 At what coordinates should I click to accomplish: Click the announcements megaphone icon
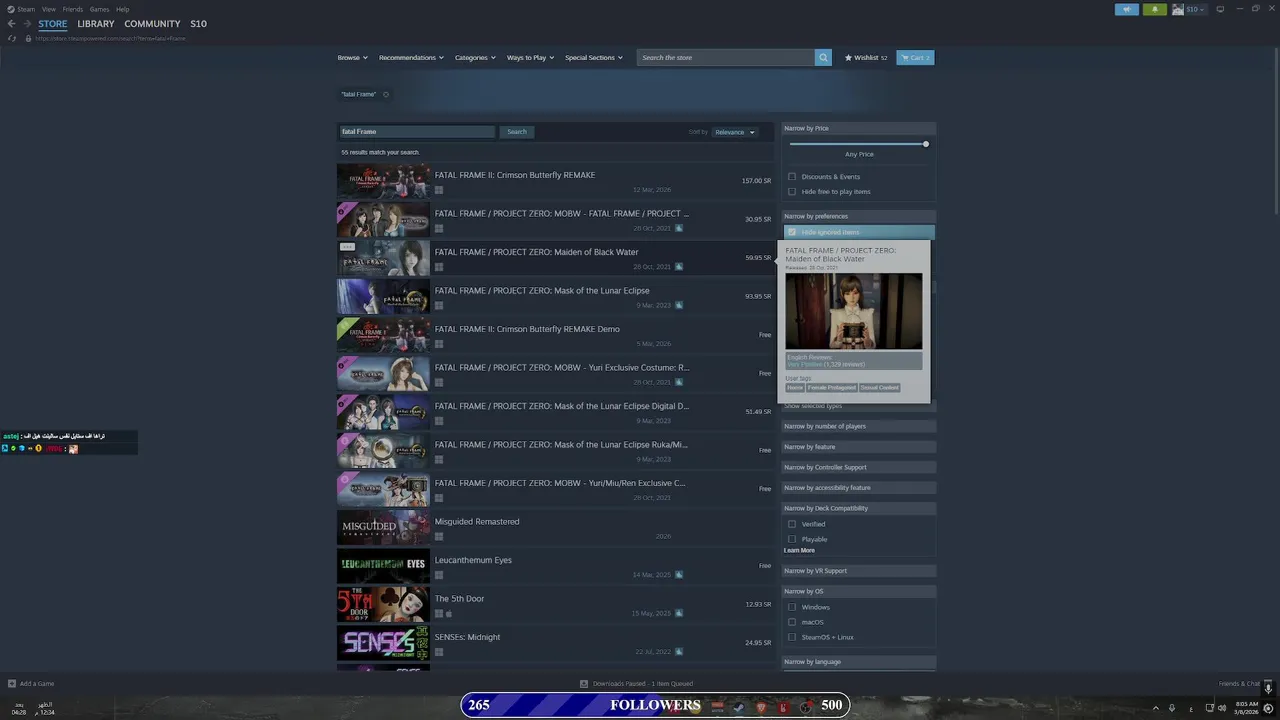coord(1127,9)
